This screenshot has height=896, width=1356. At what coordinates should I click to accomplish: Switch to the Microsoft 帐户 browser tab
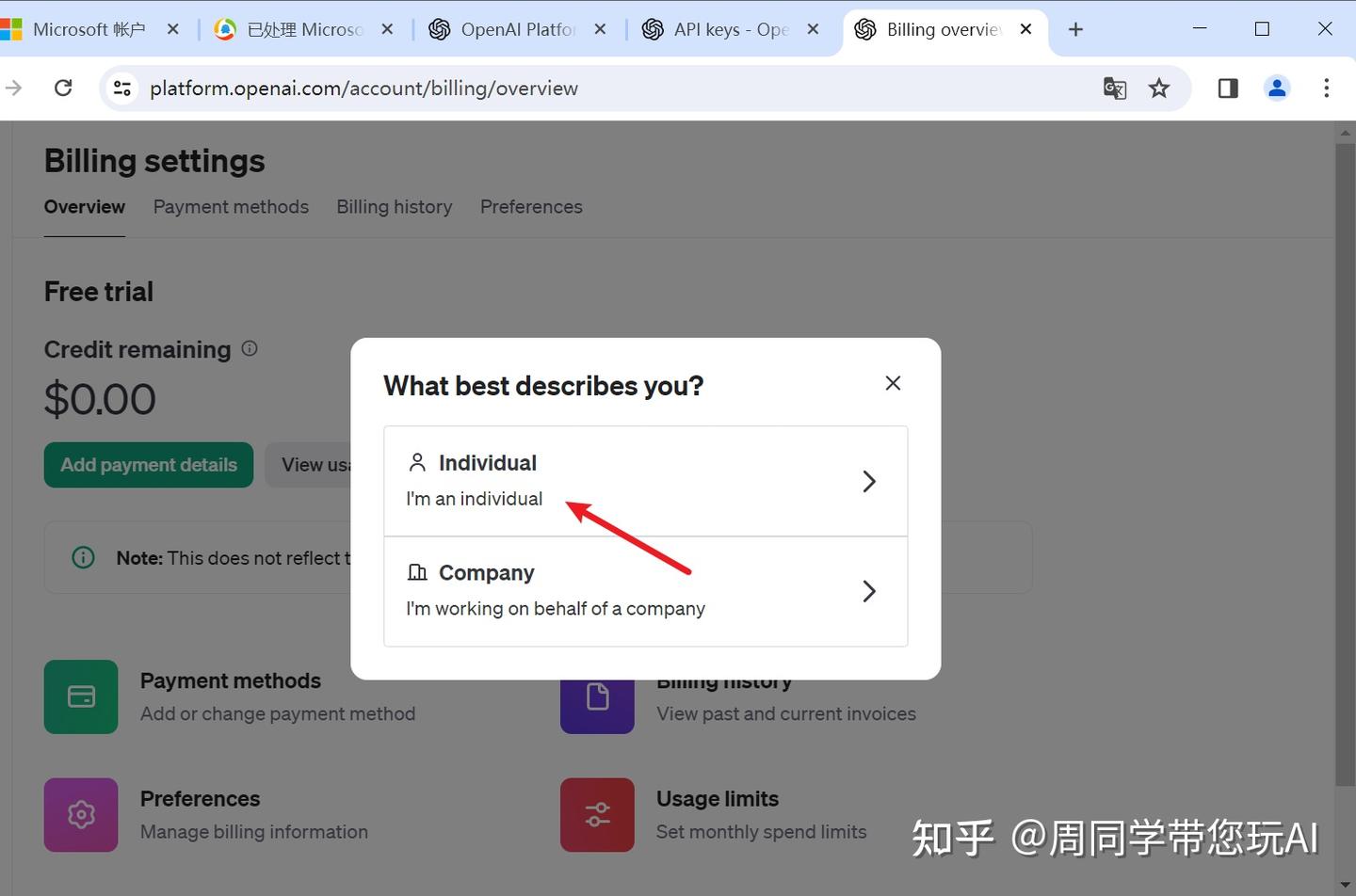[x=89, y=29]
